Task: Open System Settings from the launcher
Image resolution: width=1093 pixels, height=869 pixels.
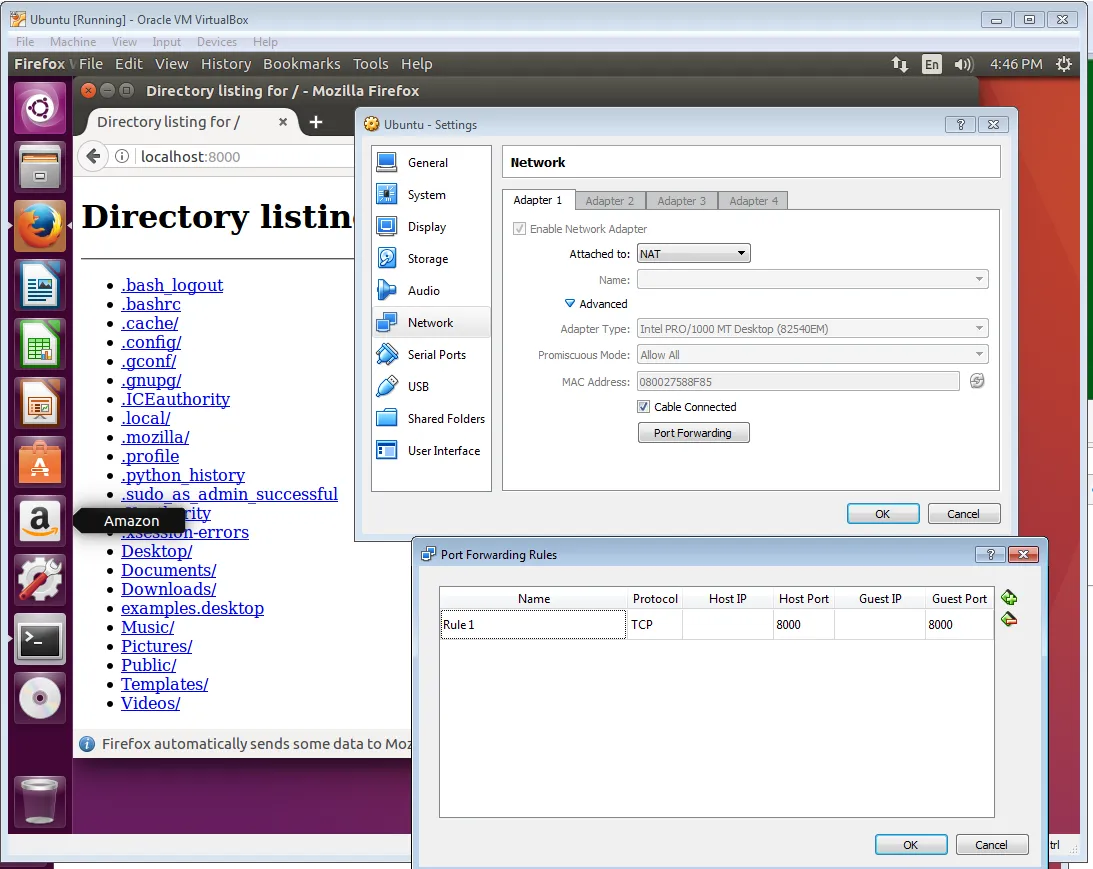Action: click(40, 580)
